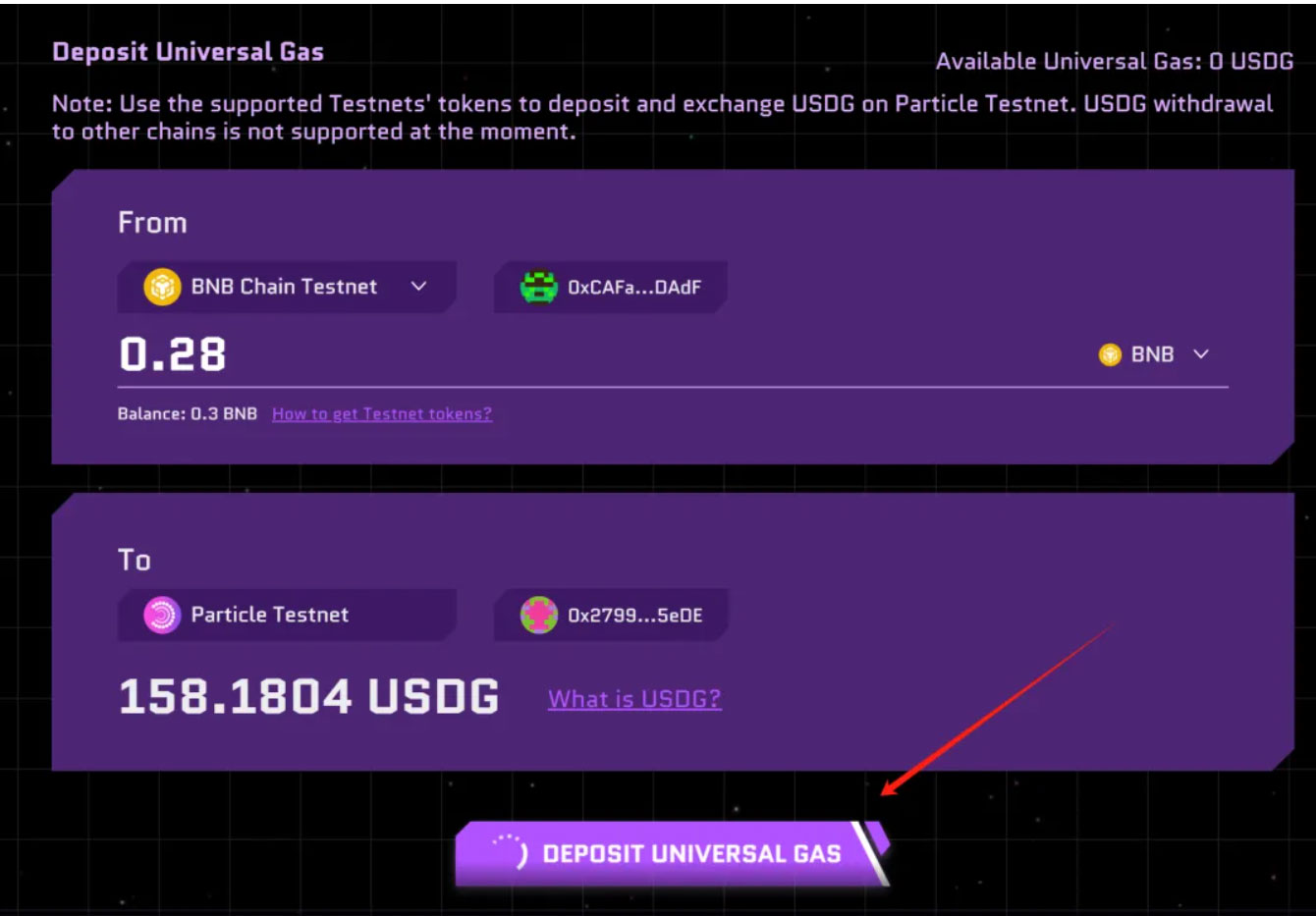
Task: Click the loading spinner on the deposit button
Action: click(510, 851)
